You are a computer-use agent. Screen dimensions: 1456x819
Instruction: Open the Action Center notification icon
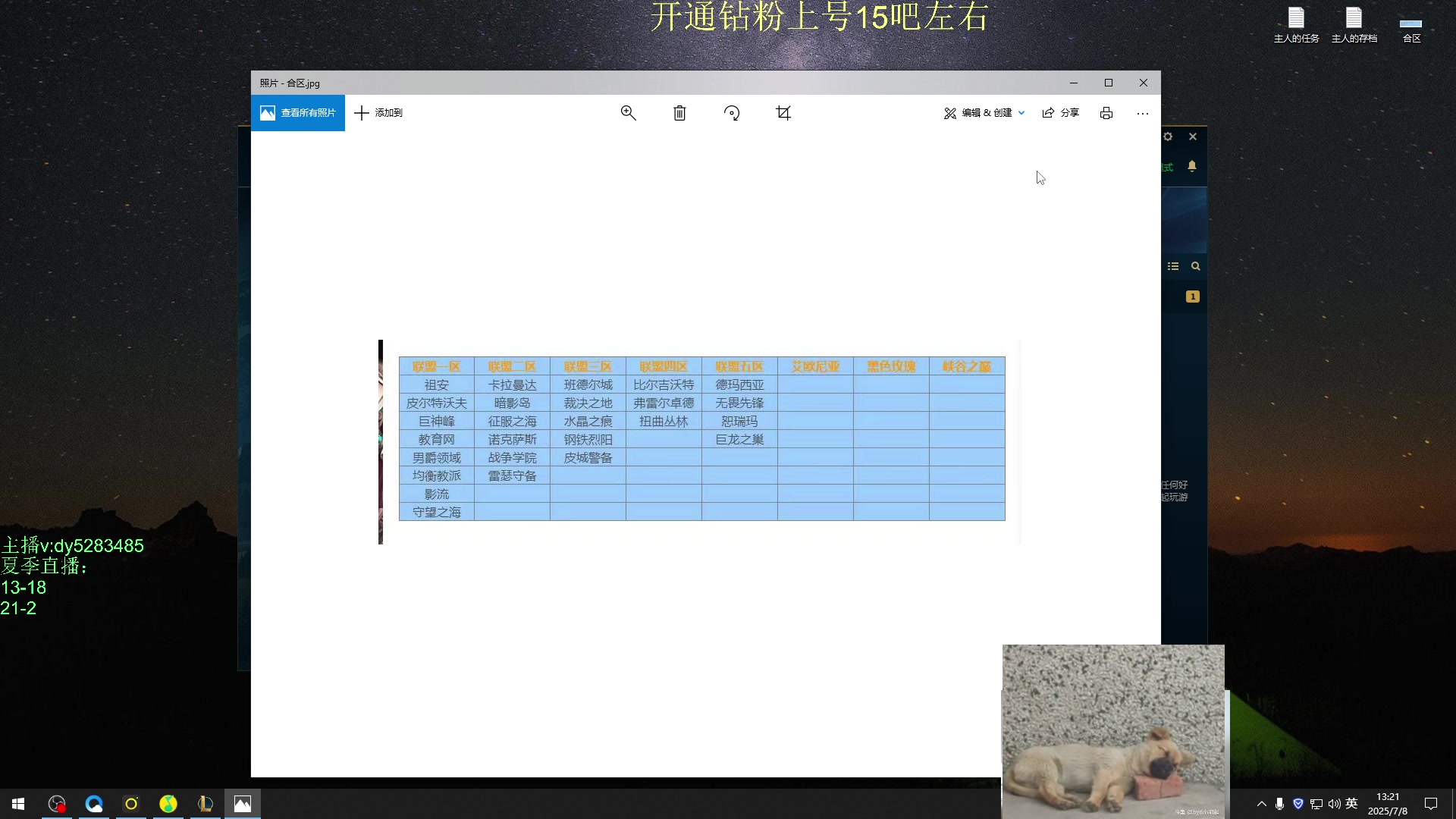(x=1431, y=804)
